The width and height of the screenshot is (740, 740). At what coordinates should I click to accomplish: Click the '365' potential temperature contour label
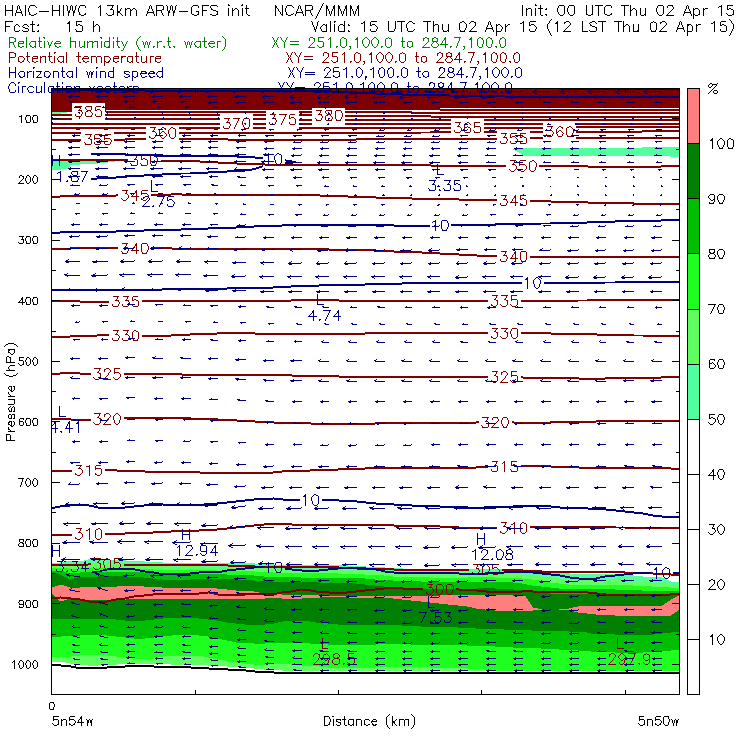click(467, 127)
